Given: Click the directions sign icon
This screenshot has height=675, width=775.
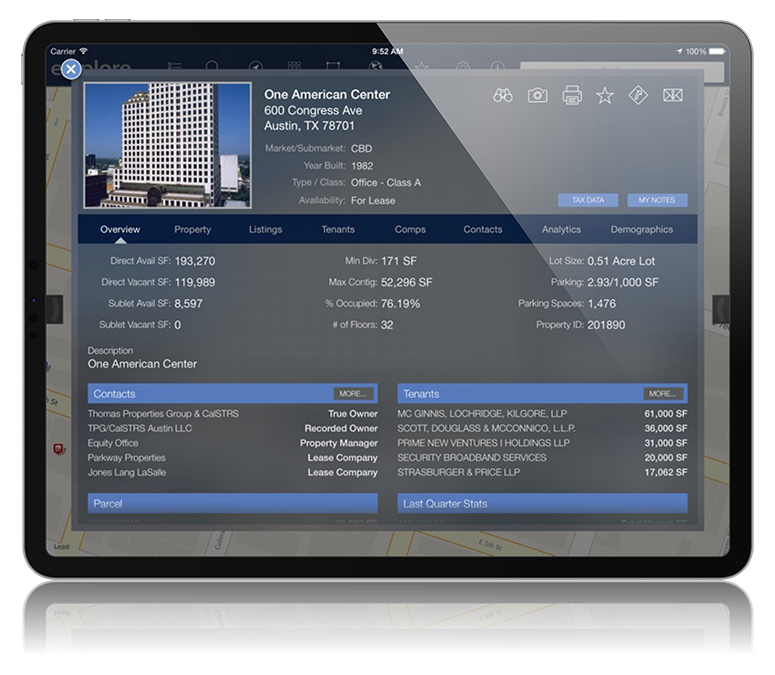Looking at the screenshot, I should (x=638, y=95).
